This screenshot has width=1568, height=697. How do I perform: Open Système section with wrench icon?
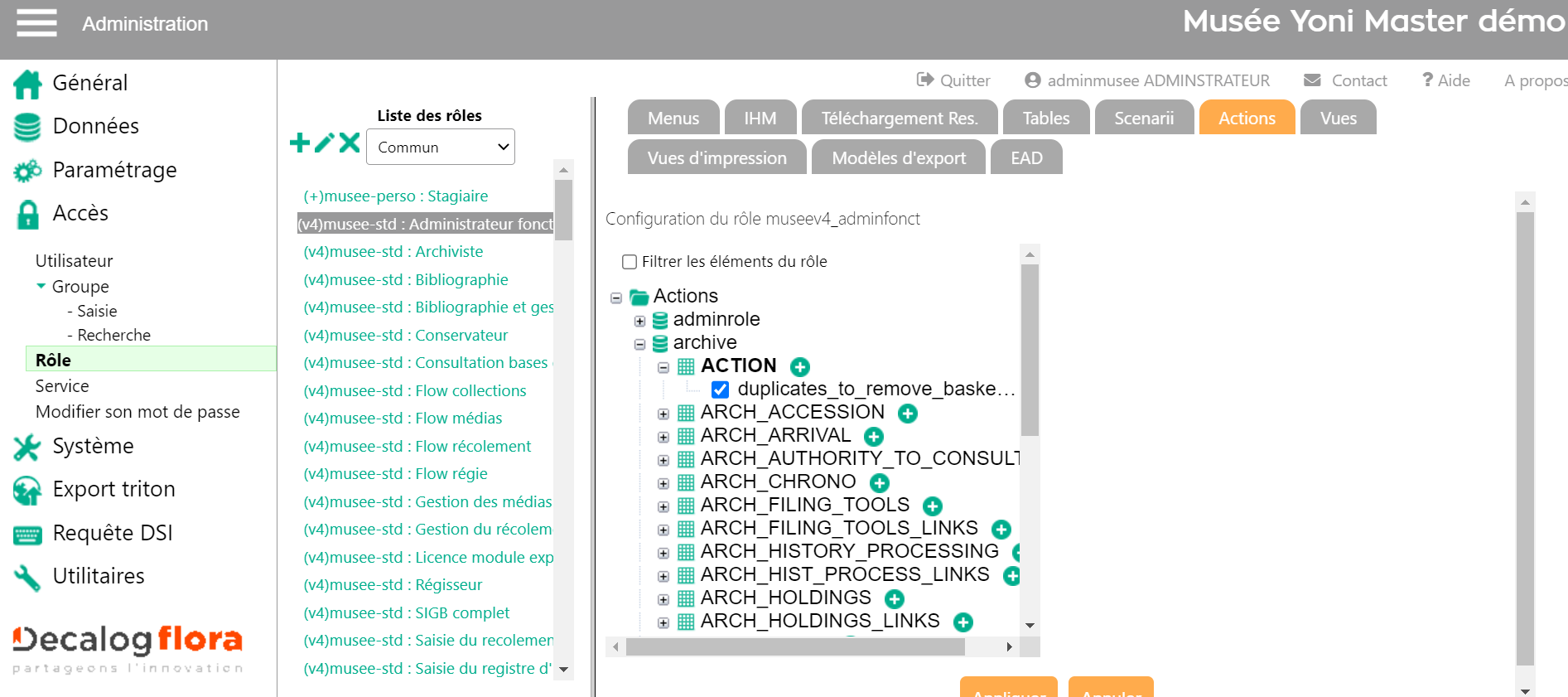tap(27, 447)
